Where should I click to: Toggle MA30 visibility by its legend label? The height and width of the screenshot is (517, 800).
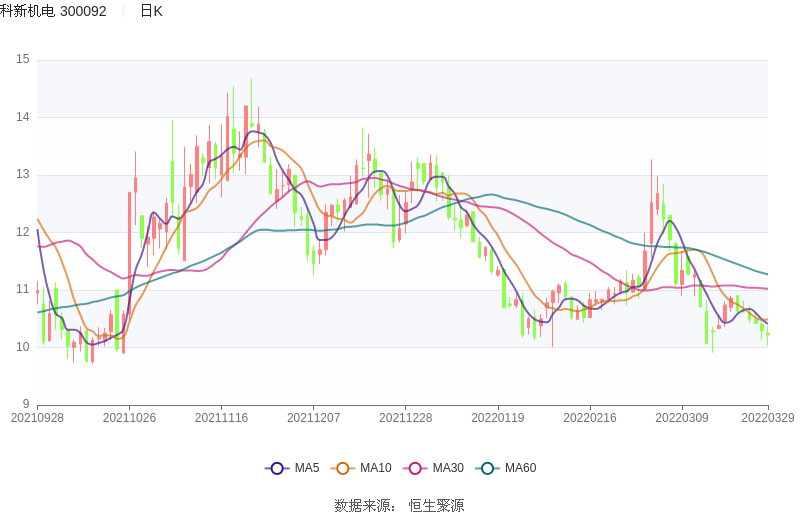pyautogui.click(x=448, y=468)
